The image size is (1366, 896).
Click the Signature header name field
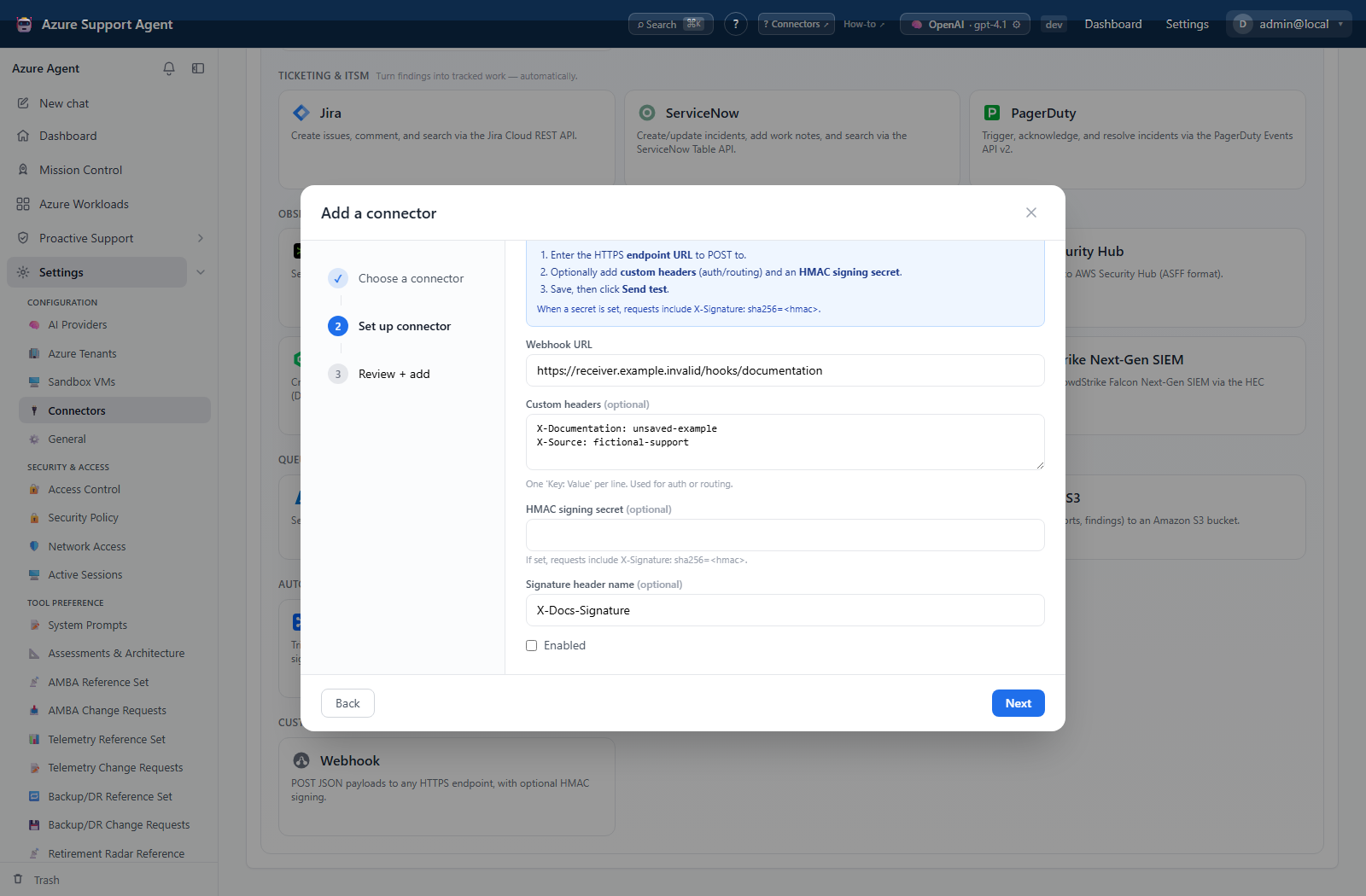coord(785,610)
